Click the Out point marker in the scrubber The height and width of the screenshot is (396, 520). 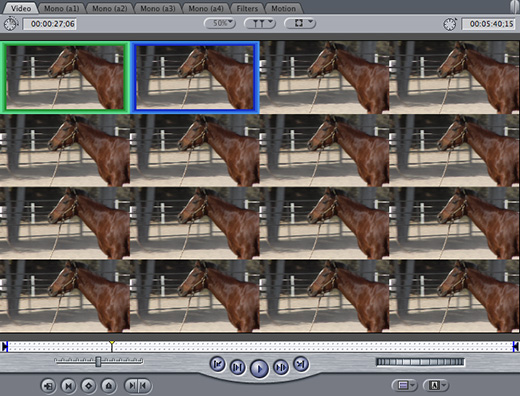click(x=516, y=347)
